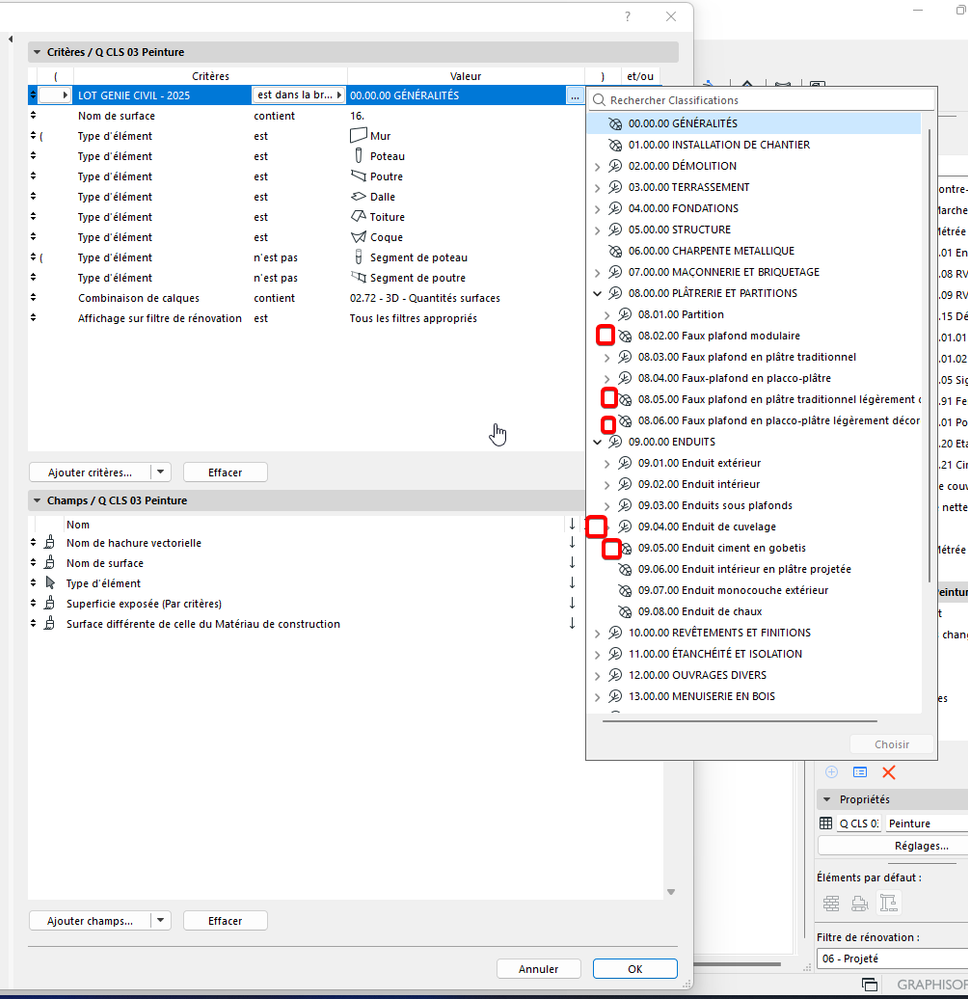Screen dimensions: 968x999
Task: Click classification icon beside 01.00.00 INSTALLATION DE CHANTIER
Action: click(615, 145)
